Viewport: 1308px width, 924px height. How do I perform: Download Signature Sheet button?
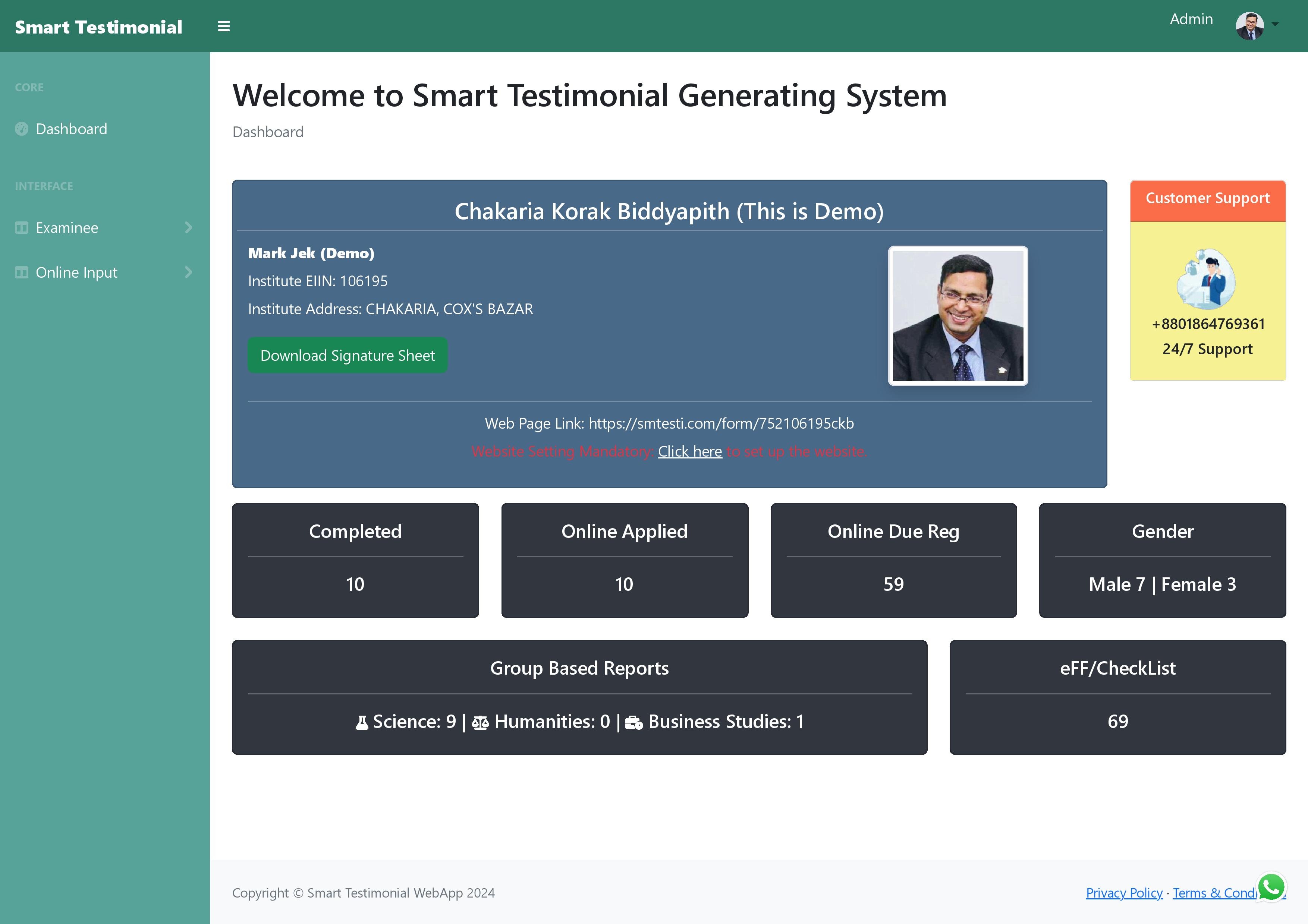[348, 356]
